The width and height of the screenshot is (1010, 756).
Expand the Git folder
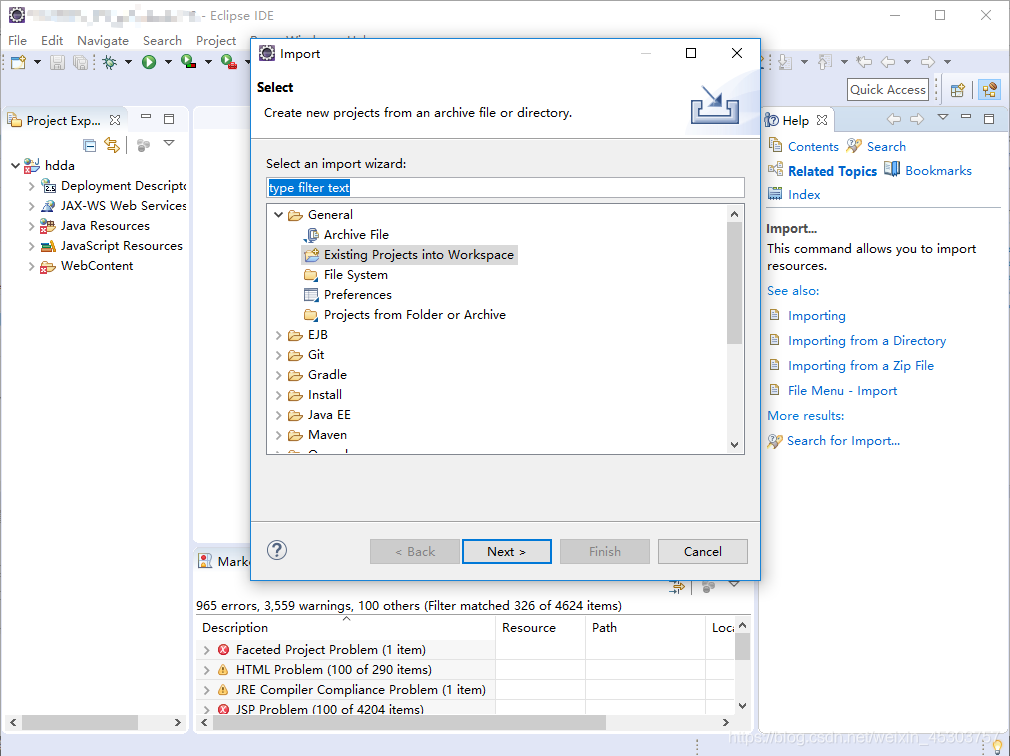pos(278,355)
